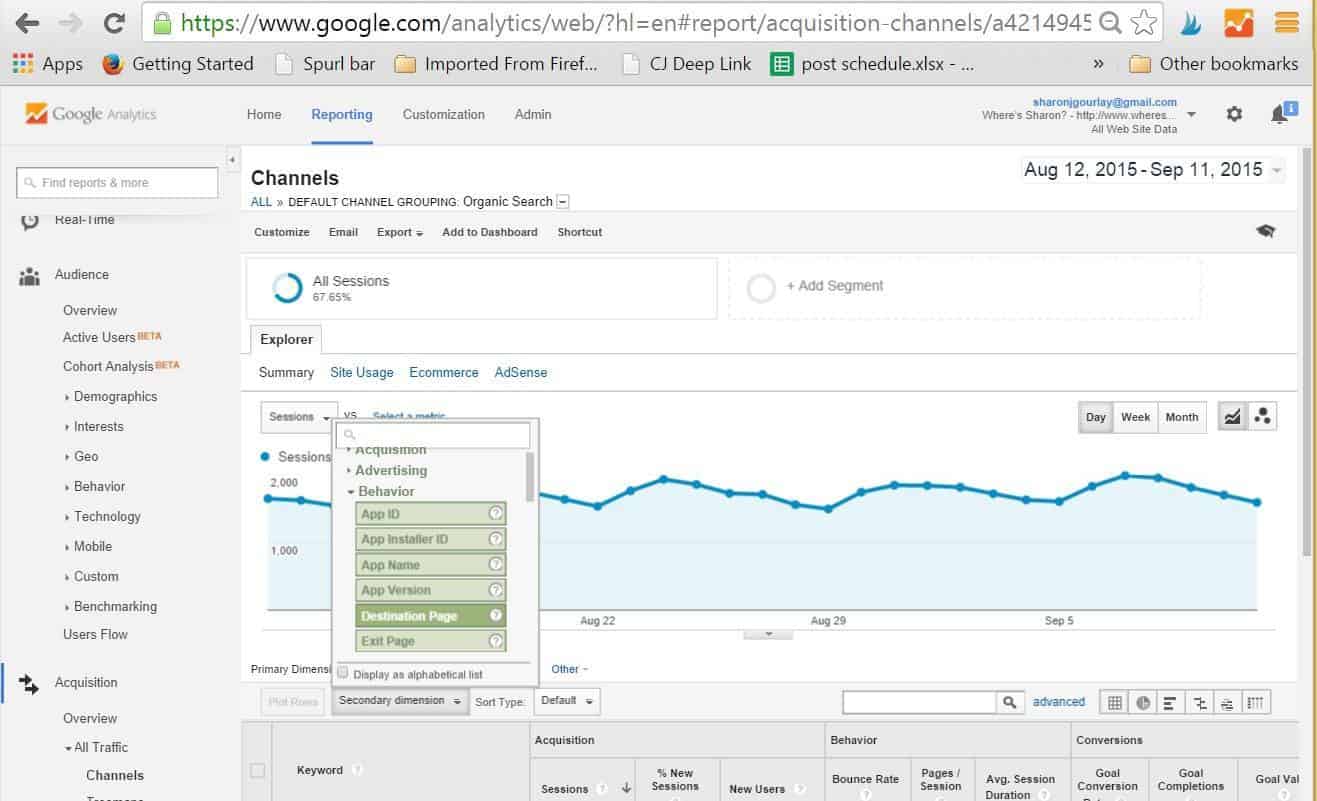Open the Sort Type Default dropdown

coord(566,701)
